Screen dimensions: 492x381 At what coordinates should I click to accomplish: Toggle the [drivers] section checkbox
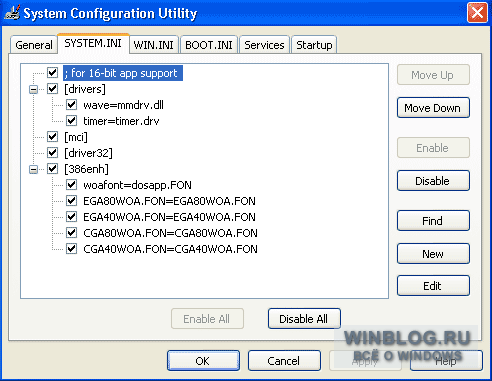pyautogui.click(x=52, y=89)
